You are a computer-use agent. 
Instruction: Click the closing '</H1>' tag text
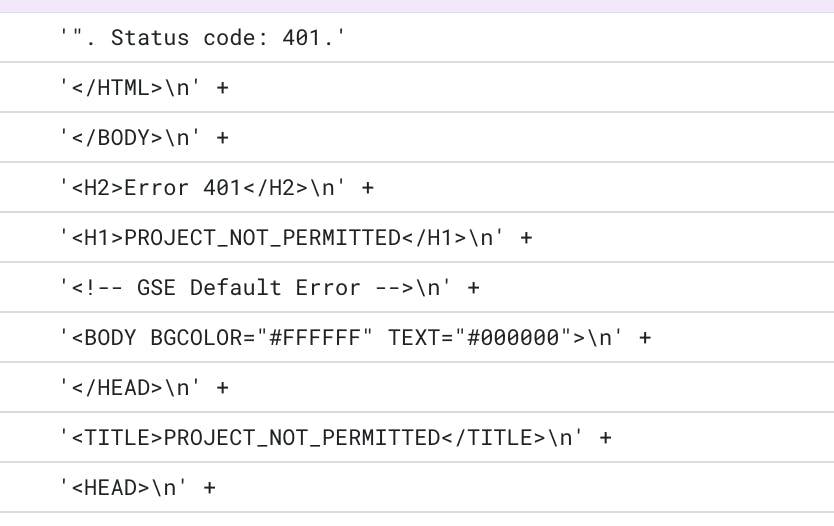[434, 238]
